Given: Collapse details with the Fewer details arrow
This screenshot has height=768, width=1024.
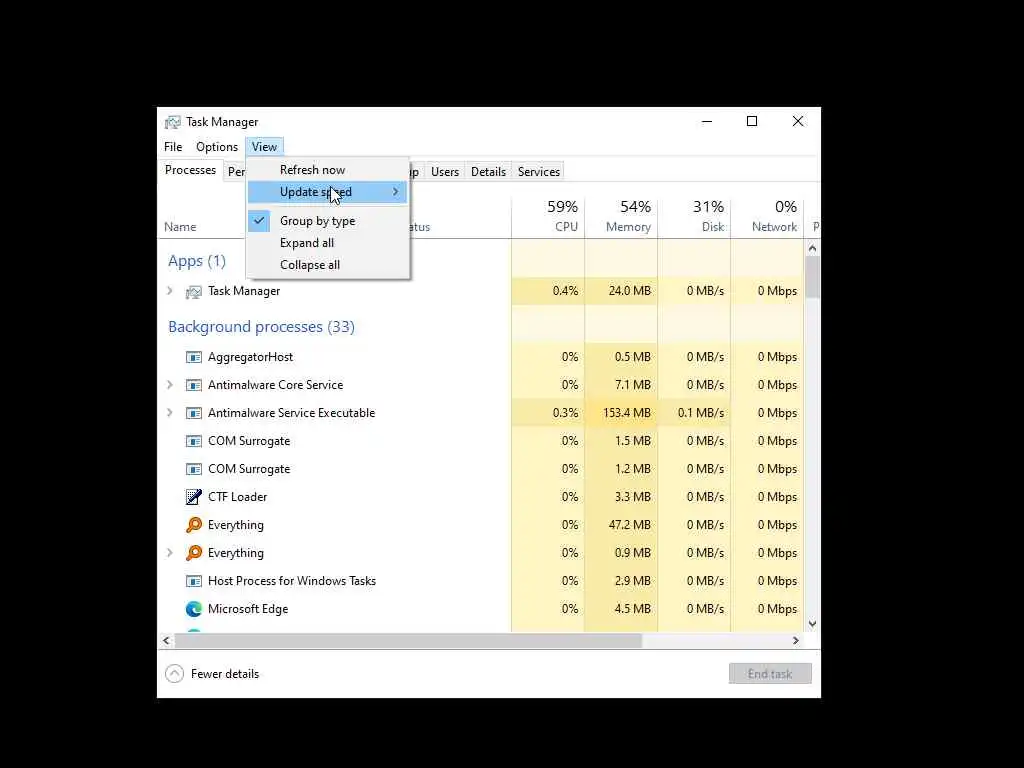Looking at the screenshot, I should (174, 673).
